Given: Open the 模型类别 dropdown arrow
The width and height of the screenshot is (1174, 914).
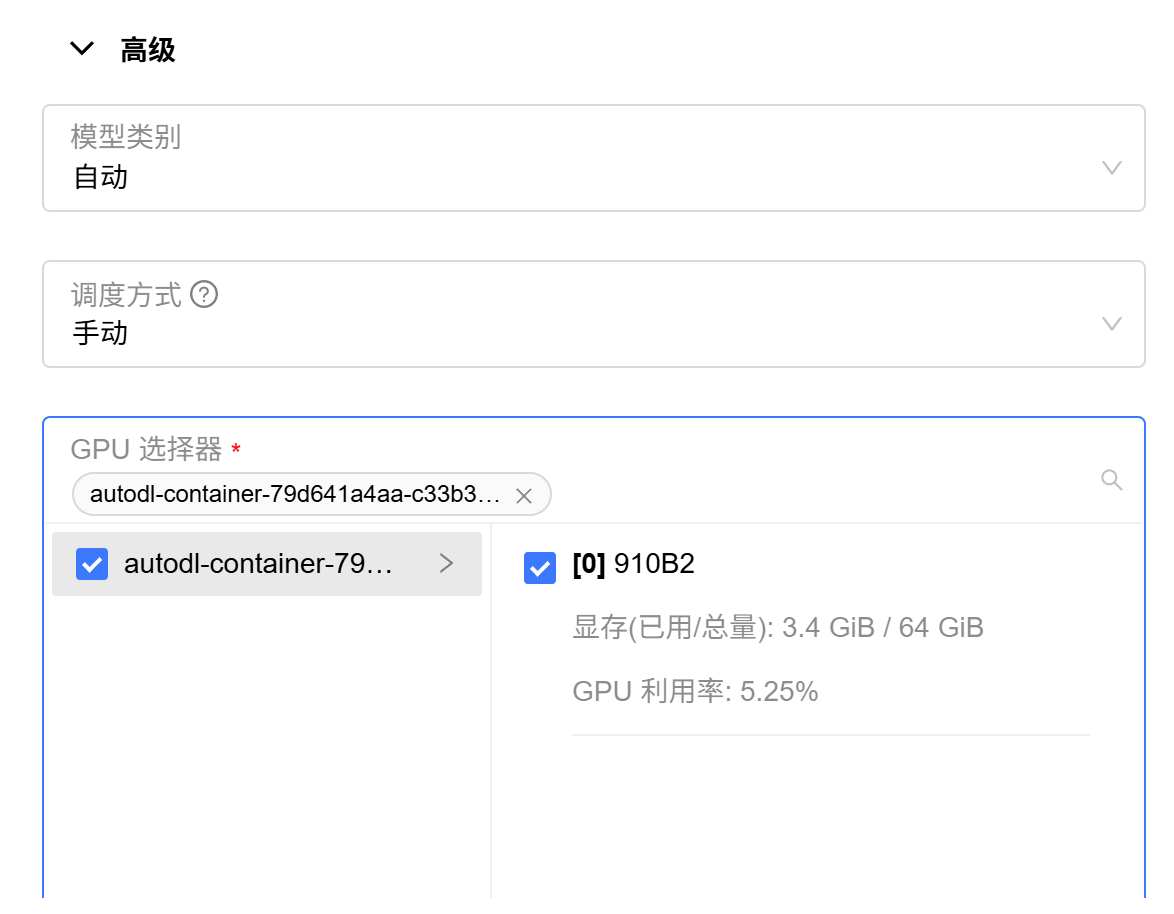Looking at the screenshot, I should [x=1111, y=167].
